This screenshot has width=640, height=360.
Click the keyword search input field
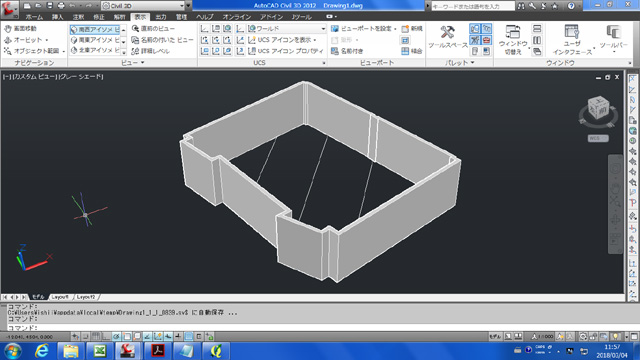[473, 6]
